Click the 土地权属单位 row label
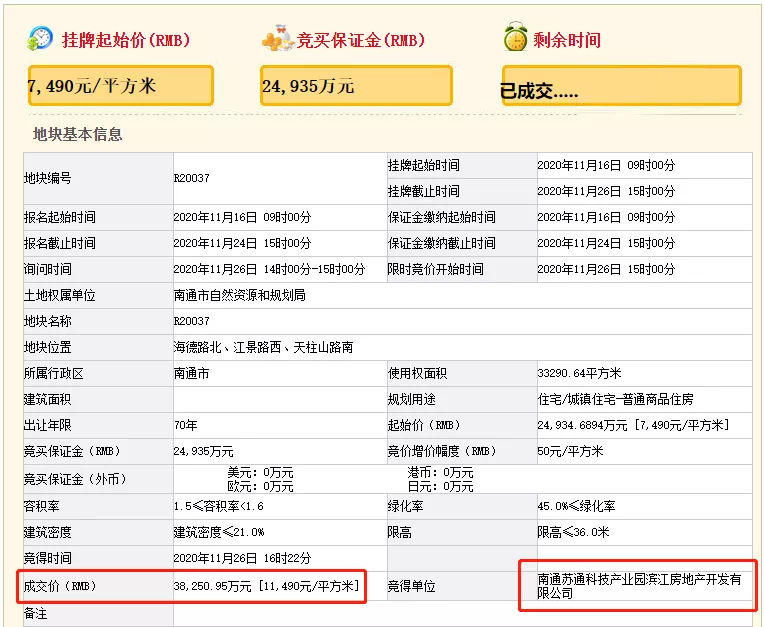 pos(59,295)
